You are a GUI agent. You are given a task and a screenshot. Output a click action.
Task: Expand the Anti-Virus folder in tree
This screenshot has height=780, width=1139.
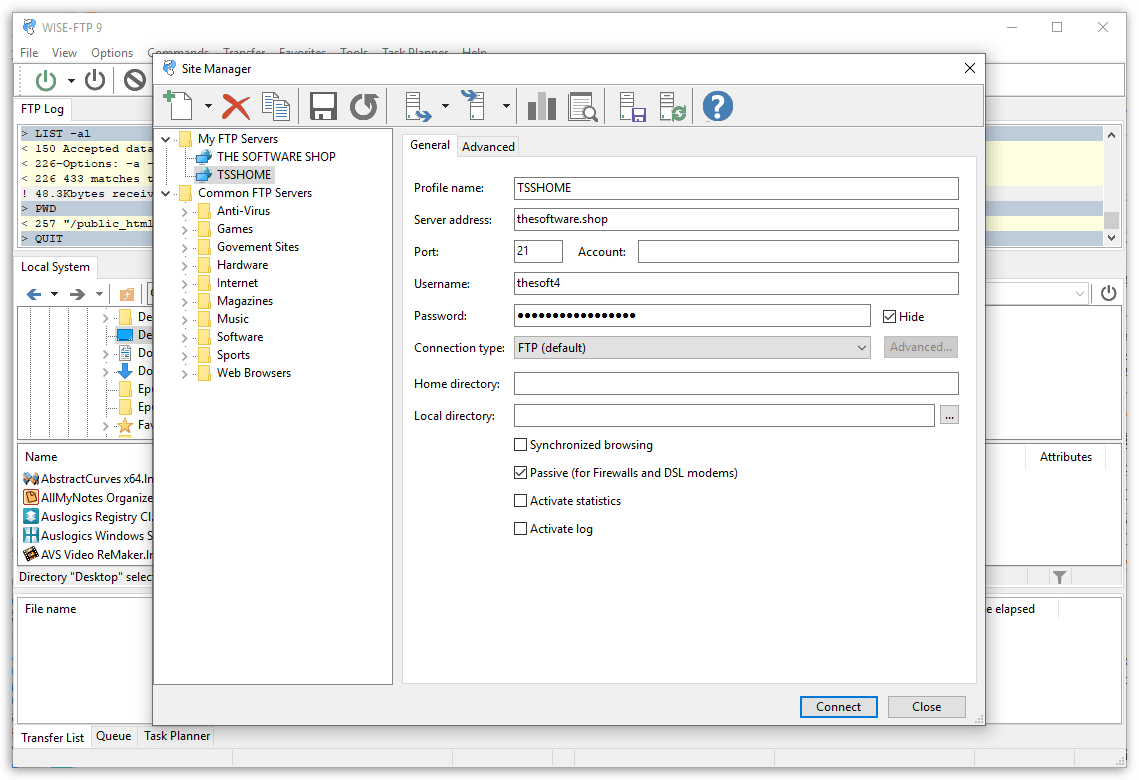(x=185, y=212)
